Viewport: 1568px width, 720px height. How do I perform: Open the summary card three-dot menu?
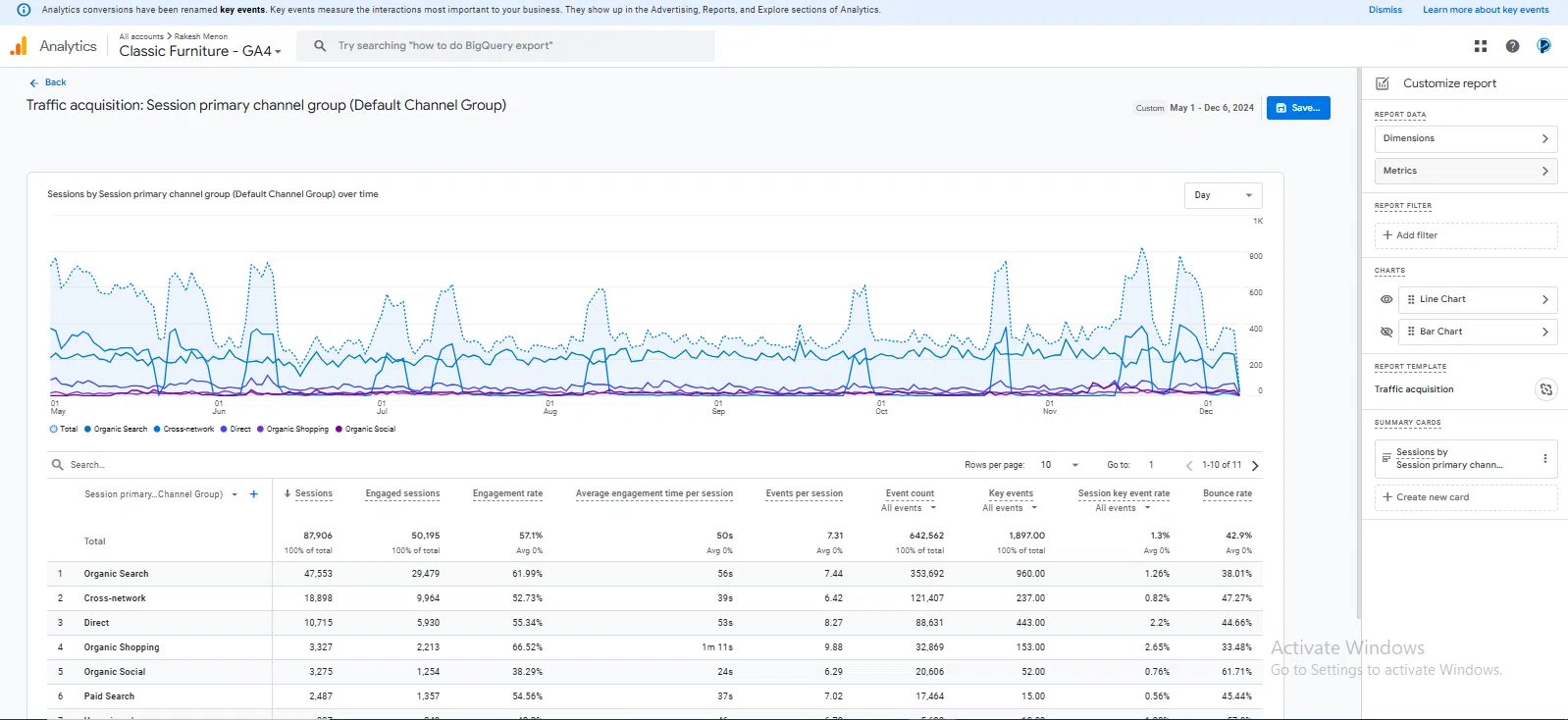click(1544, 458)
